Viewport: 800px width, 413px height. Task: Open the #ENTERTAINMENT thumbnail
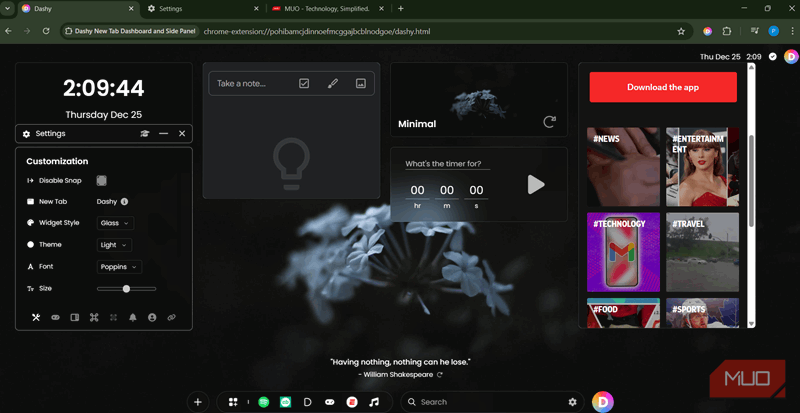[702, 167]
